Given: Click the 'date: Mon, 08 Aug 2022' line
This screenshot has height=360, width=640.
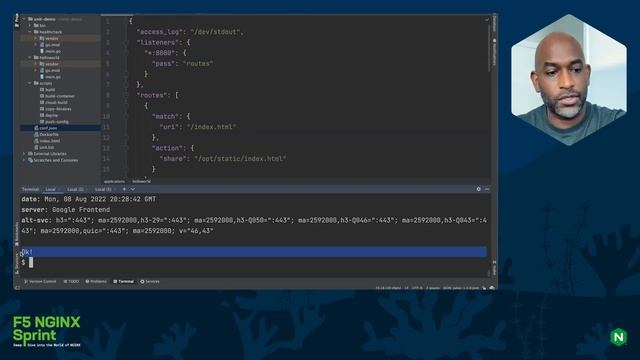Looking at the screenshot, I should 89,199.
